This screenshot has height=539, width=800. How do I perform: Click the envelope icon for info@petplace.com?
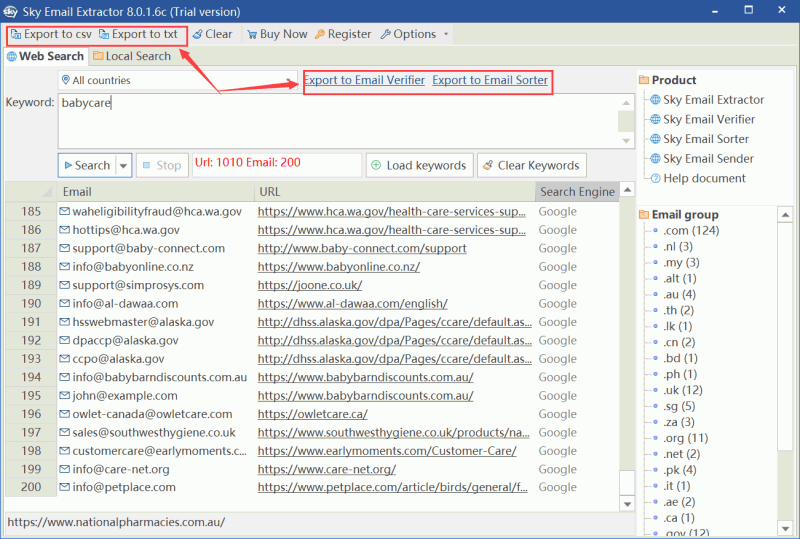64,487
